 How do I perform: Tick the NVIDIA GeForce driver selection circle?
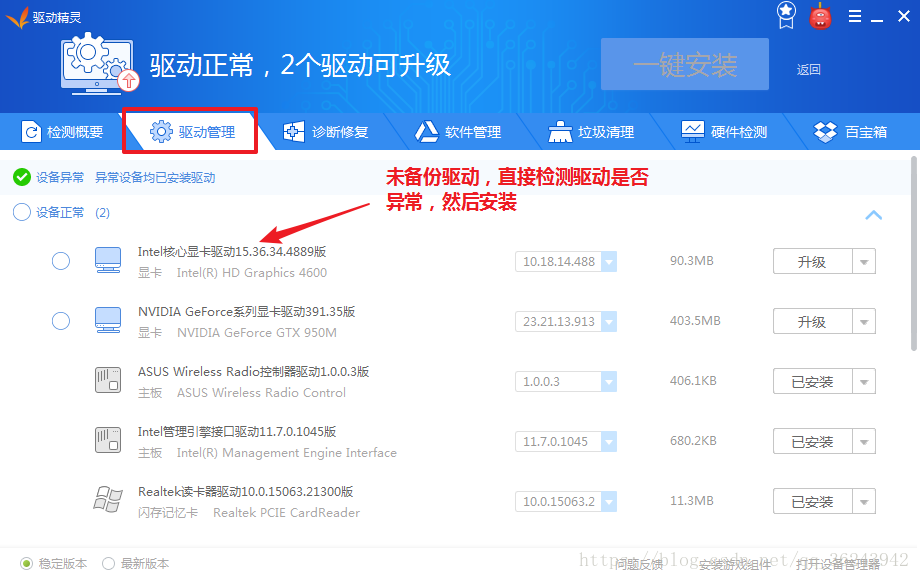61,321
